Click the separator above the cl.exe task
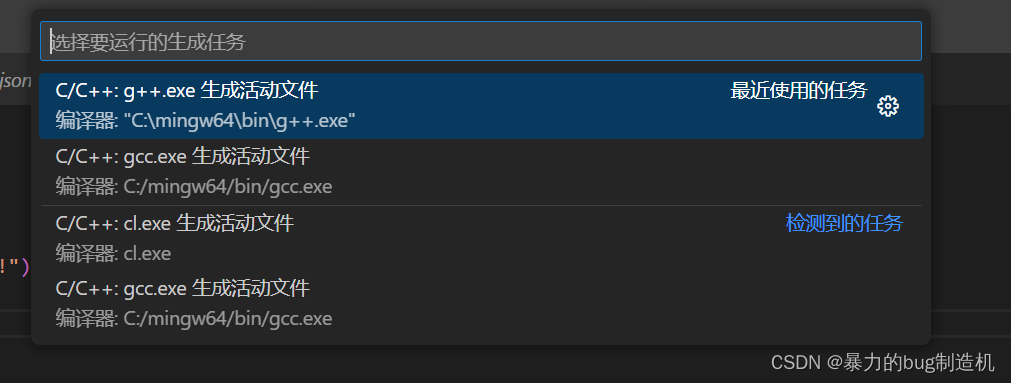The width and height of the screenshot is (1011, 383). [x=481, y=205]
